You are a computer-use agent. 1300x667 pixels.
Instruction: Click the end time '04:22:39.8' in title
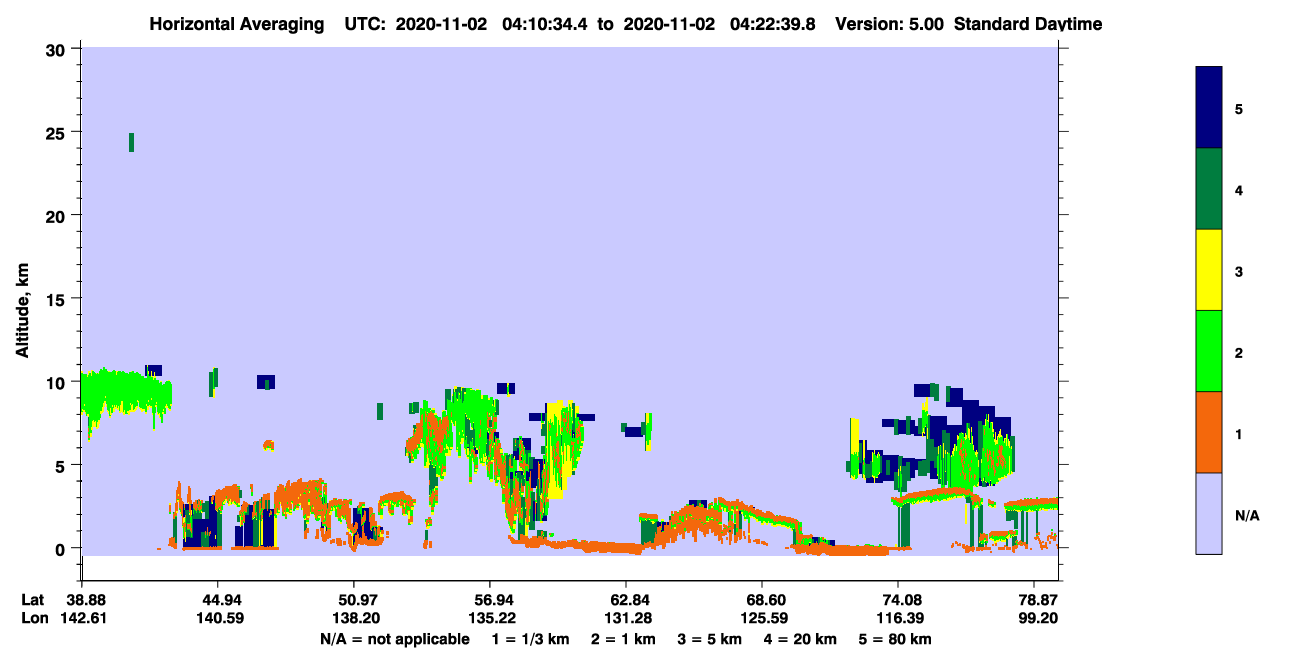(772, 24)
